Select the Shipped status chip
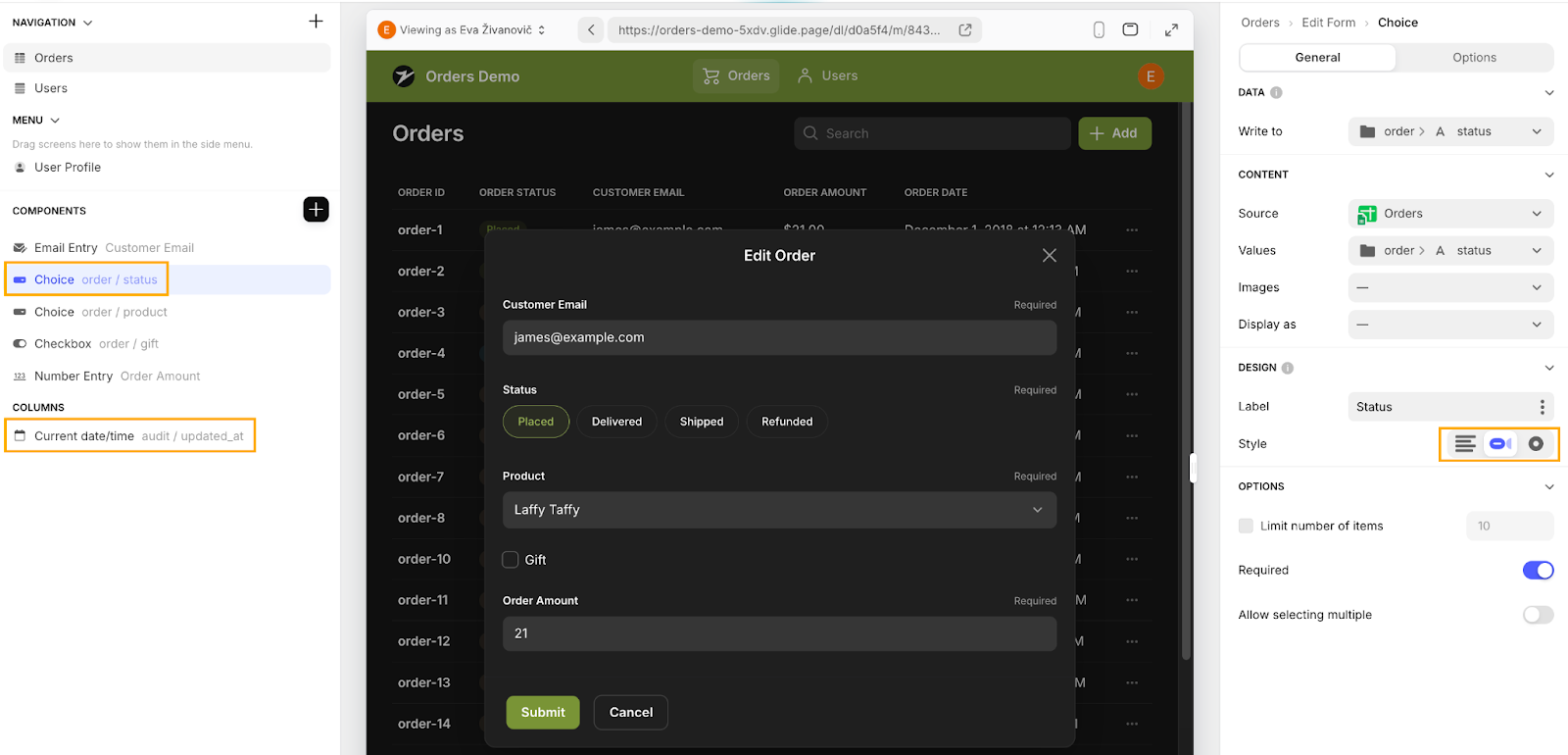The height and width of the screenshot is (755, 1568). point(702,422)
